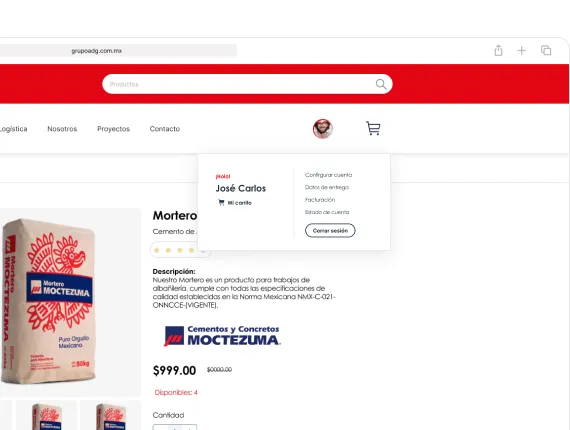Navigate to Contacto

[165, 129]
